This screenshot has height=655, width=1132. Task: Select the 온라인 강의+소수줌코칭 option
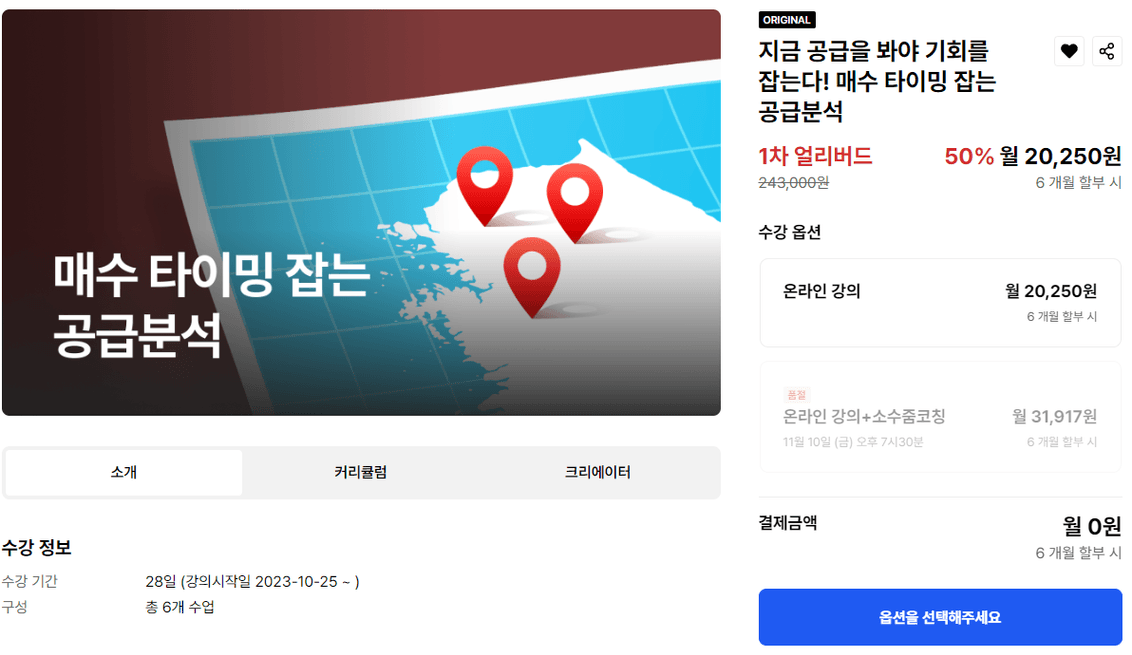(x=940, y=417)
